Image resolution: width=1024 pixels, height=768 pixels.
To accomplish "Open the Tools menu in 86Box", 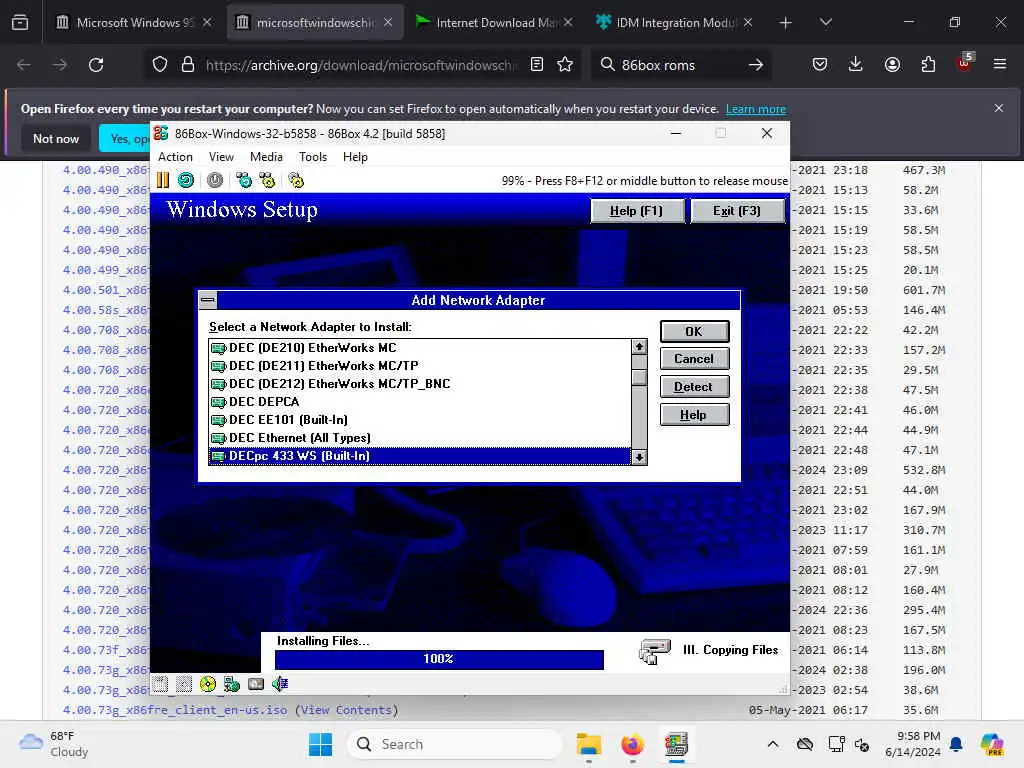I will (x=313, y=157).
